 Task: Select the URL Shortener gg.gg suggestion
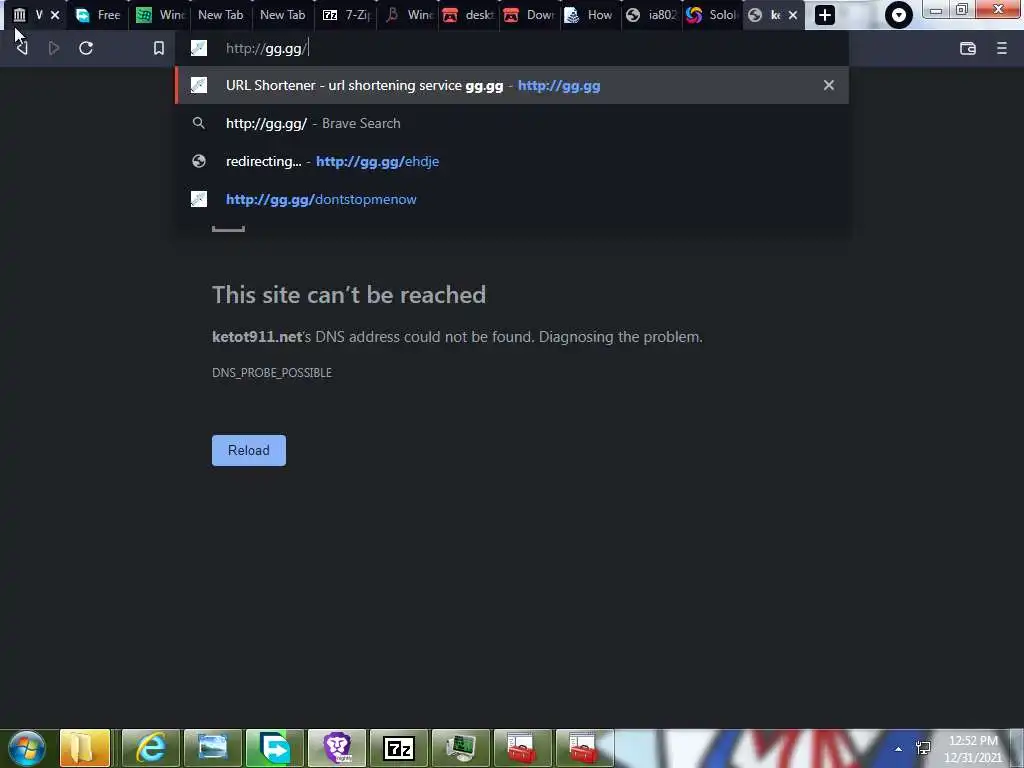pyautogui.click(x=512, y=86)
